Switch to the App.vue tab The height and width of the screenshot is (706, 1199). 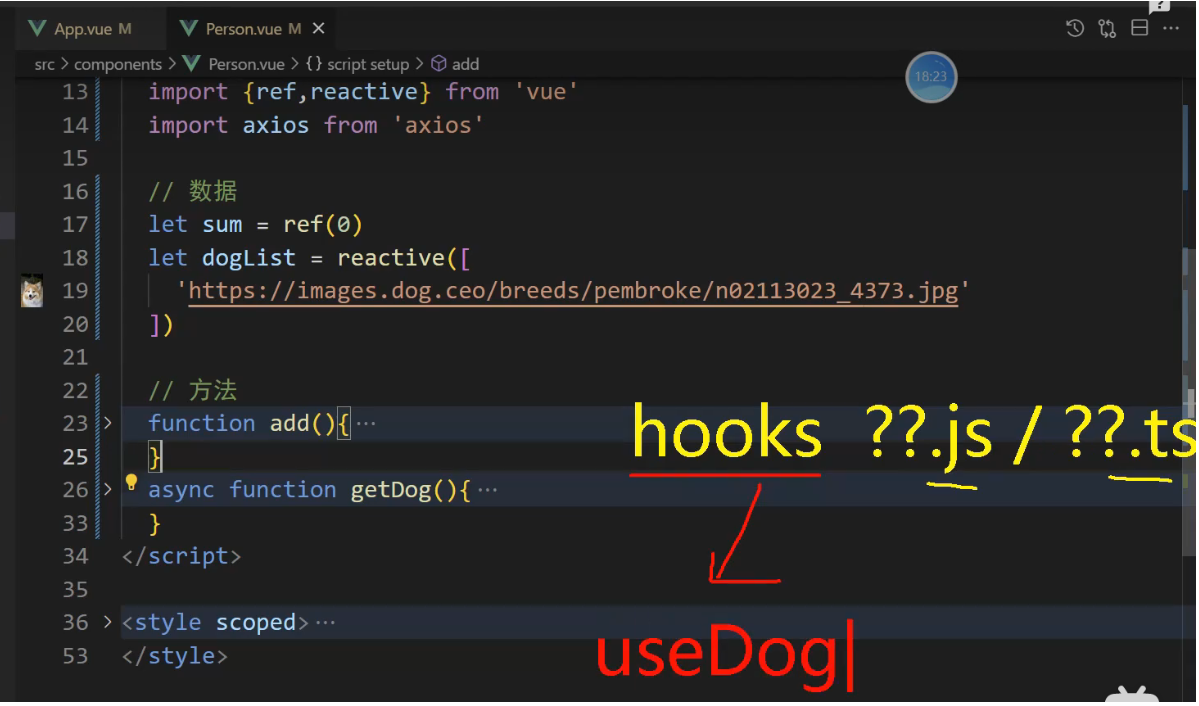90,29
